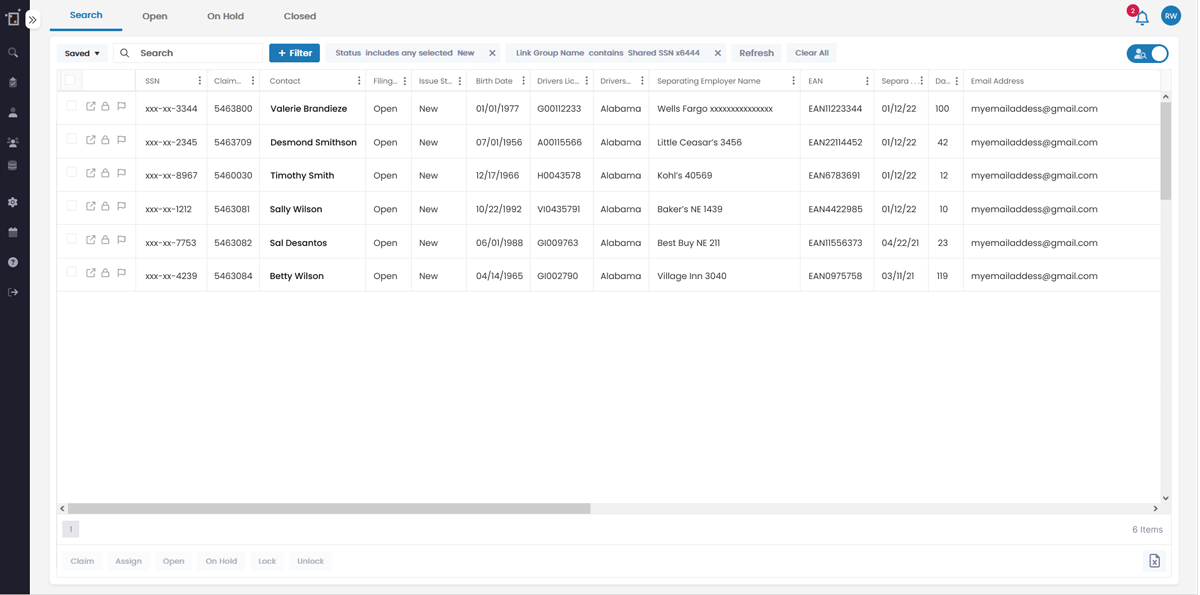Viewport: 1200px width, 595px height.
Task: Check the select-all header checkbox
Action: pos(71,81)
